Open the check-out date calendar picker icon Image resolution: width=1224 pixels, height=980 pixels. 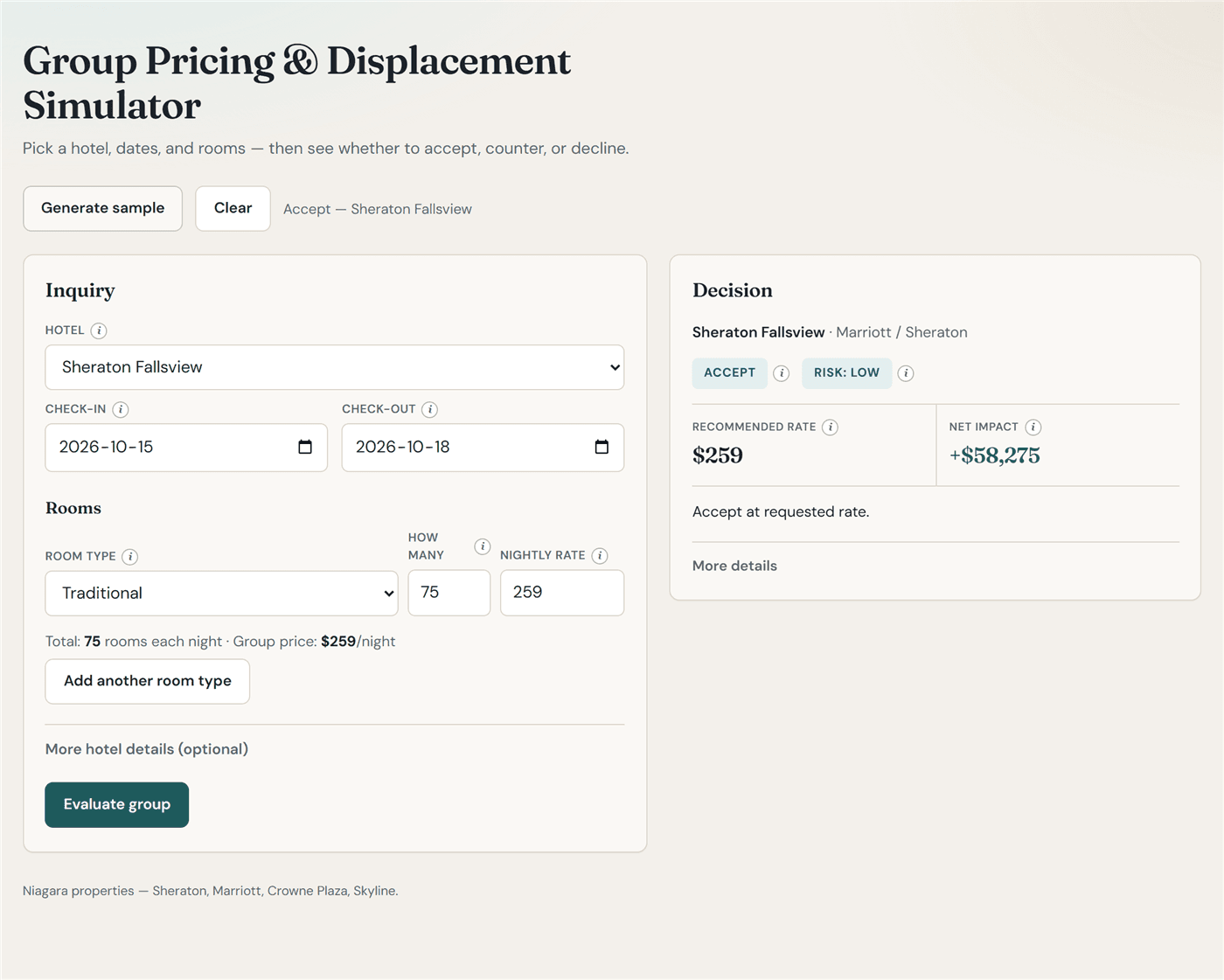(x=602, y=447)
